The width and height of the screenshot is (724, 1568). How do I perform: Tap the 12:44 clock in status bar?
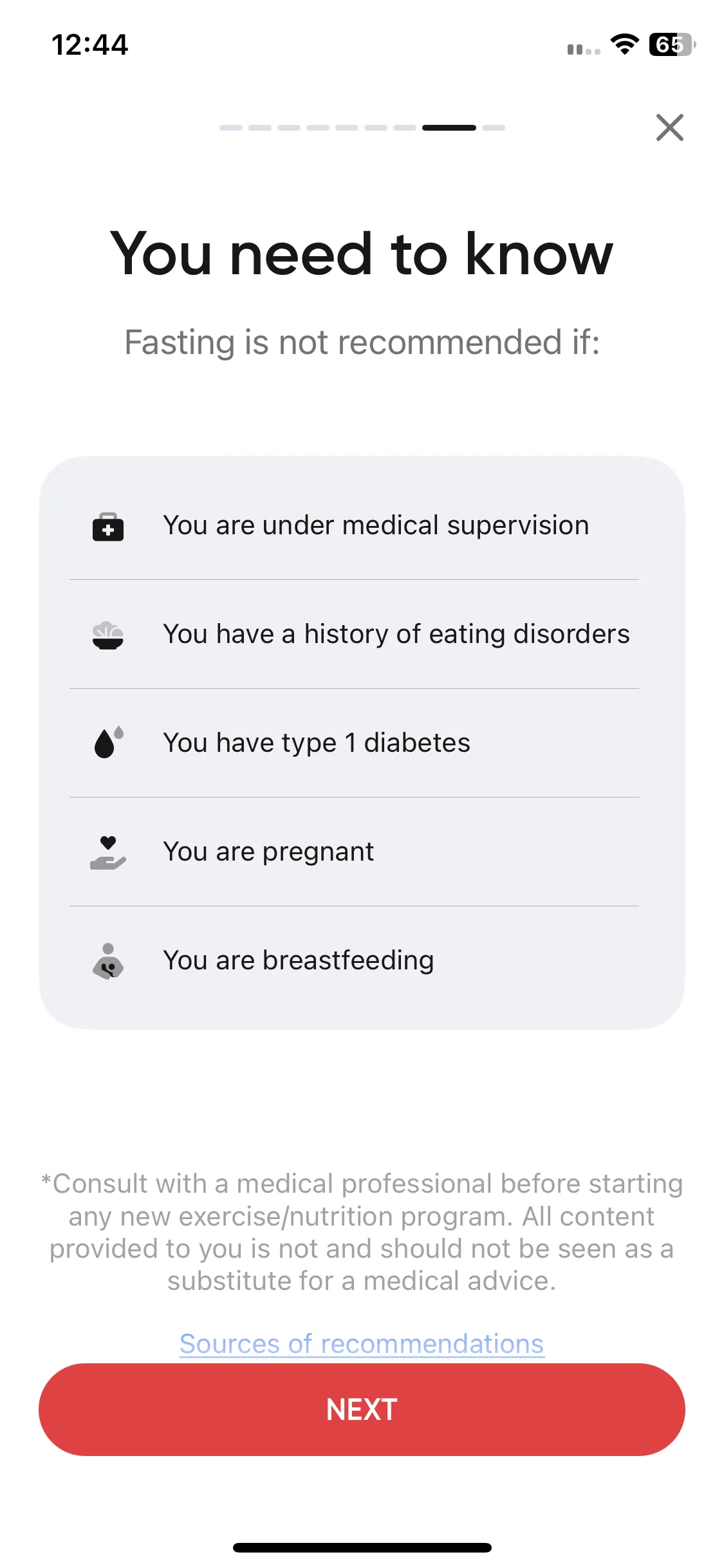pyautogui.click(x=90, y=45)
